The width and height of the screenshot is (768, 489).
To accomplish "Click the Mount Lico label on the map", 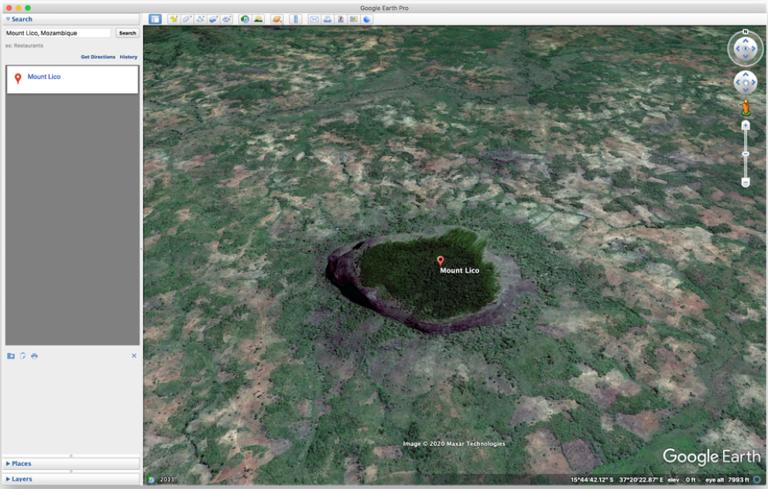I will tap(459, 270).
